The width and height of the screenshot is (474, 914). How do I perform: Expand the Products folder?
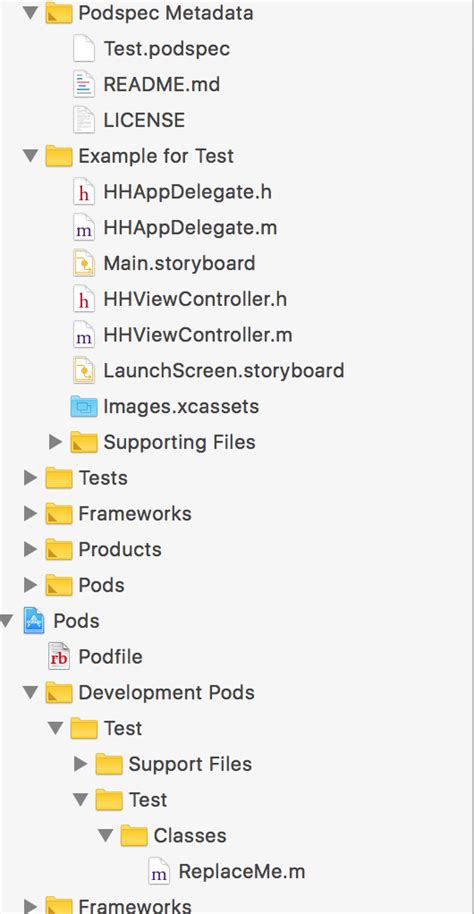pos(30,549)
